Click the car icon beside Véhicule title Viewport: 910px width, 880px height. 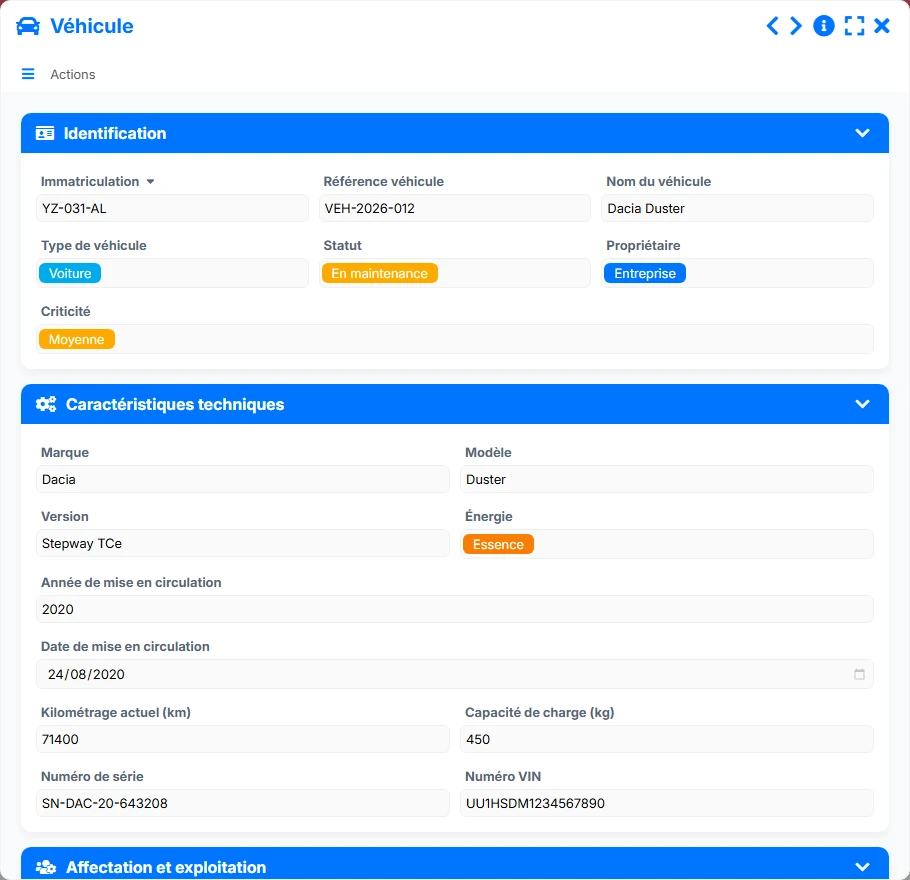(28, 27)
